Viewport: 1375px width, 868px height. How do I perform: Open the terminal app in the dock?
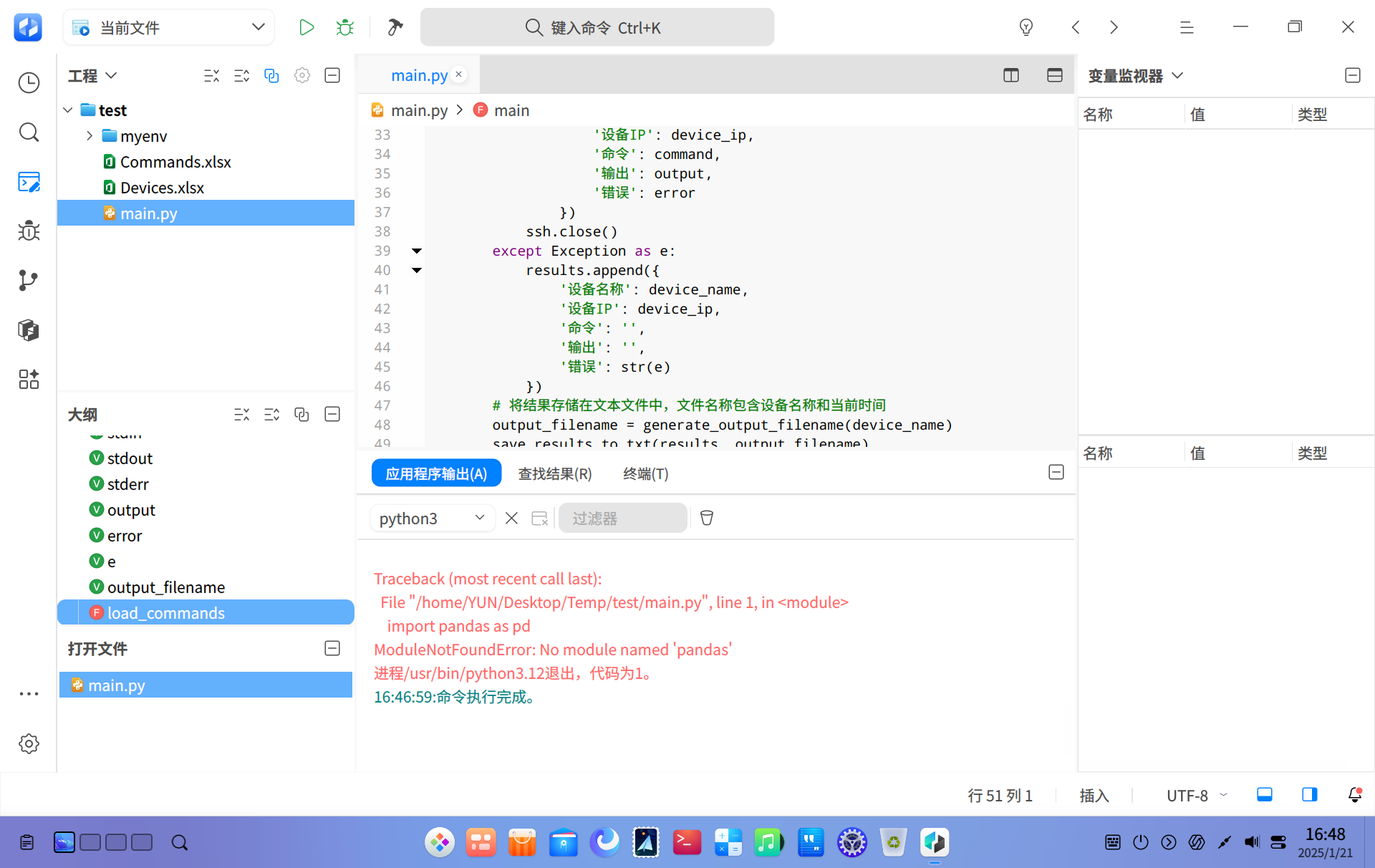click(x=686, y=842)
